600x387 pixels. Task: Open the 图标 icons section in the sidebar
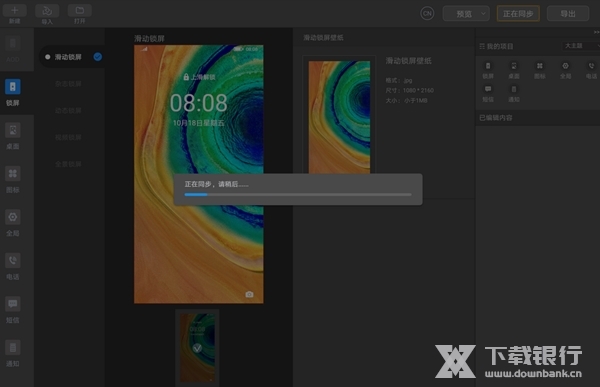click(13, 180)
